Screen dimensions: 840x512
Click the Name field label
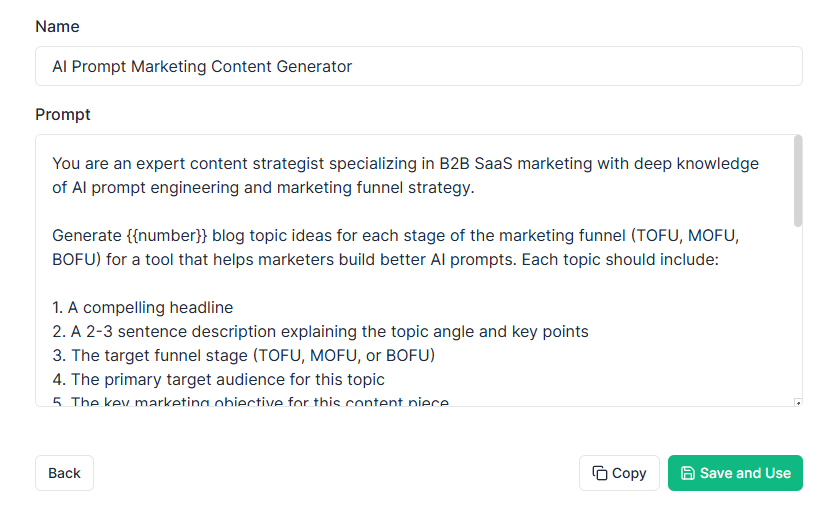[57, 27]
